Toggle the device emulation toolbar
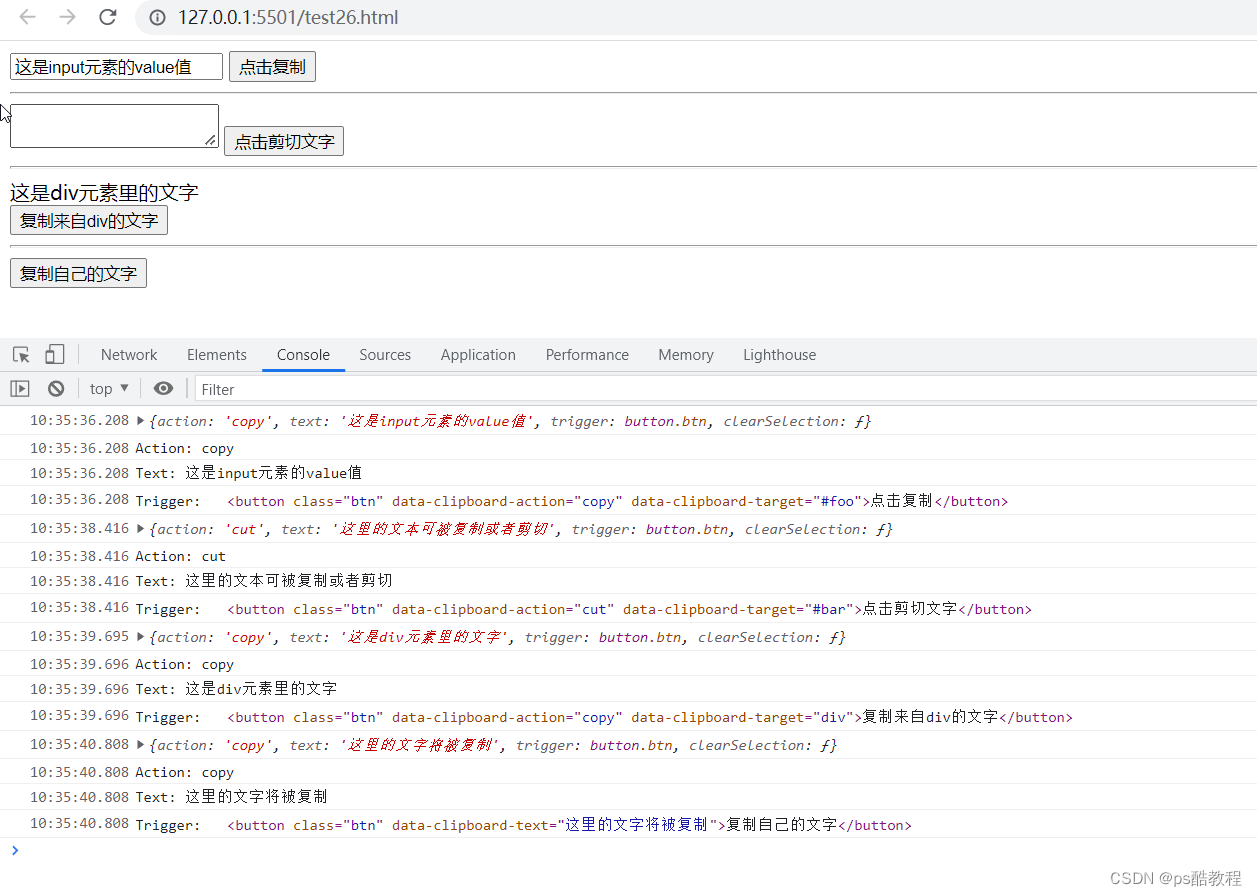This screenshot has width=1257, height=896. coord(54,354)
